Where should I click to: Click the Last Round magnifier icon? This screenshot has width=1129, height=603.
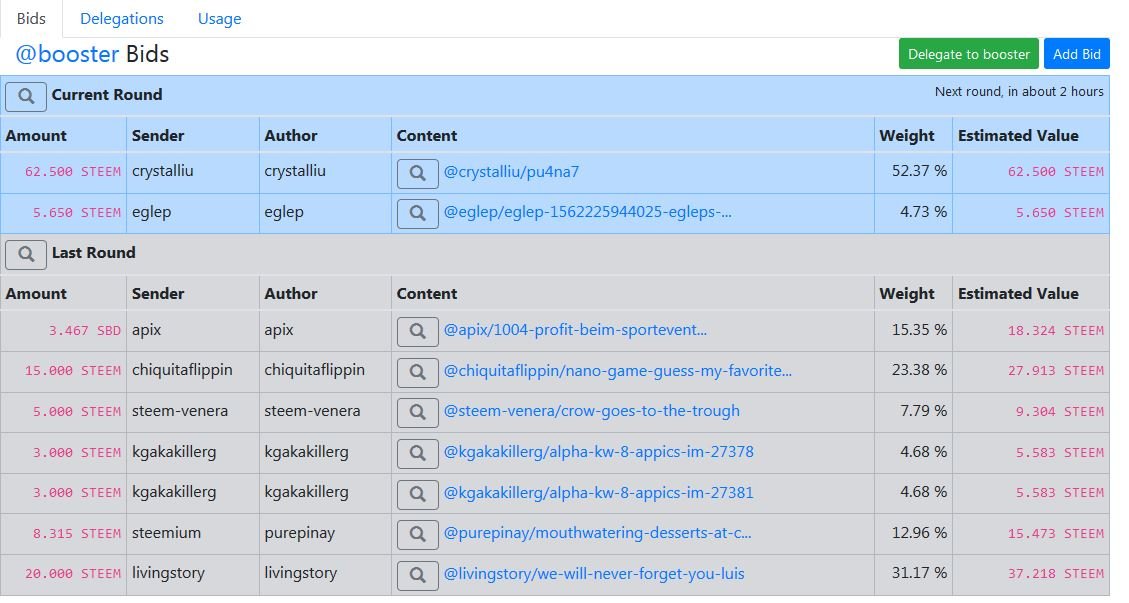pyautogui.click(x=26, y=254)
